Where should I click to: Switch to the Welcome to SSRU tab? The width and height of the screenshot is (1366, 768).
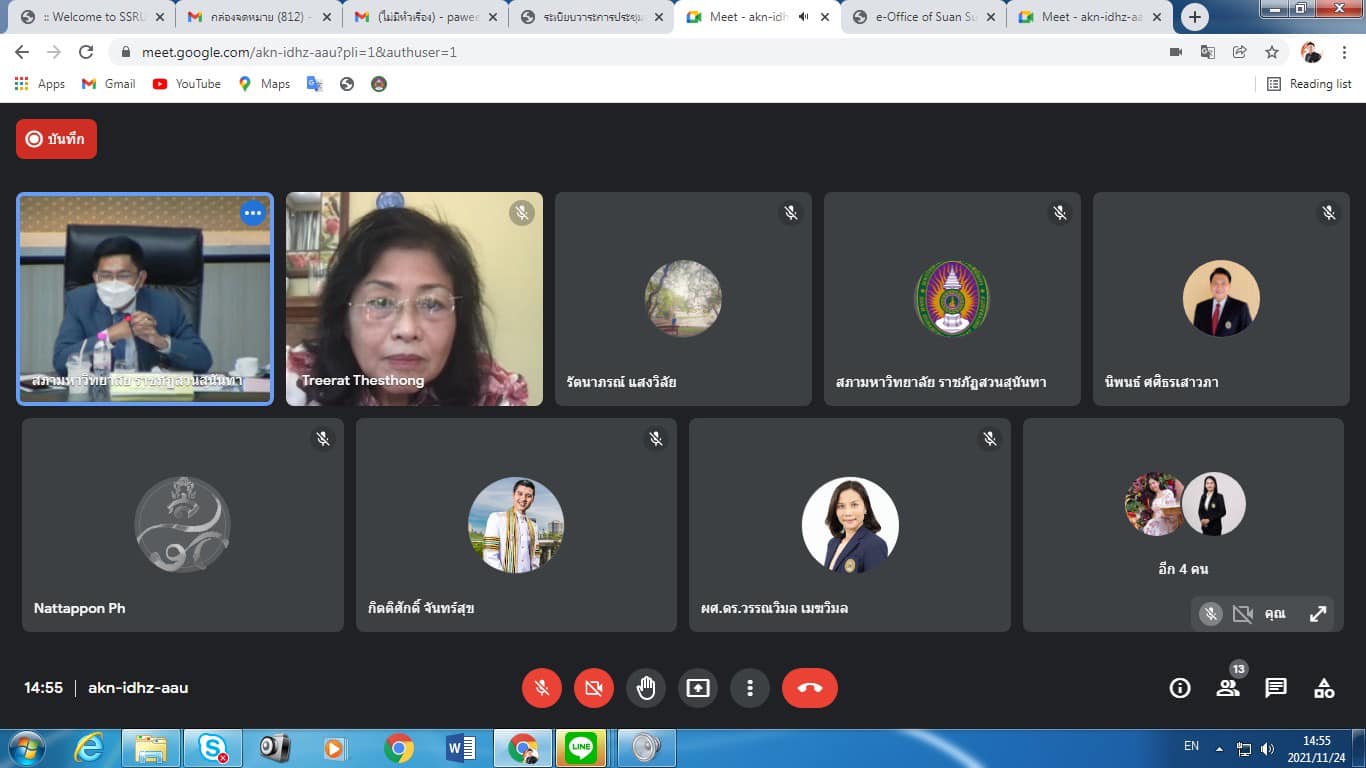[90, 17]
